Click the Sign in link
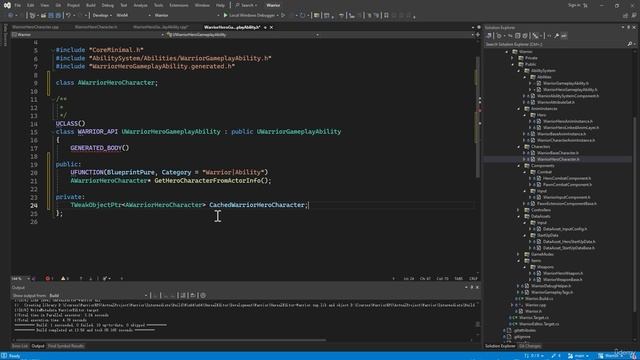The height and width of the screenshot is (360, 640). click(x=574, y=5)
